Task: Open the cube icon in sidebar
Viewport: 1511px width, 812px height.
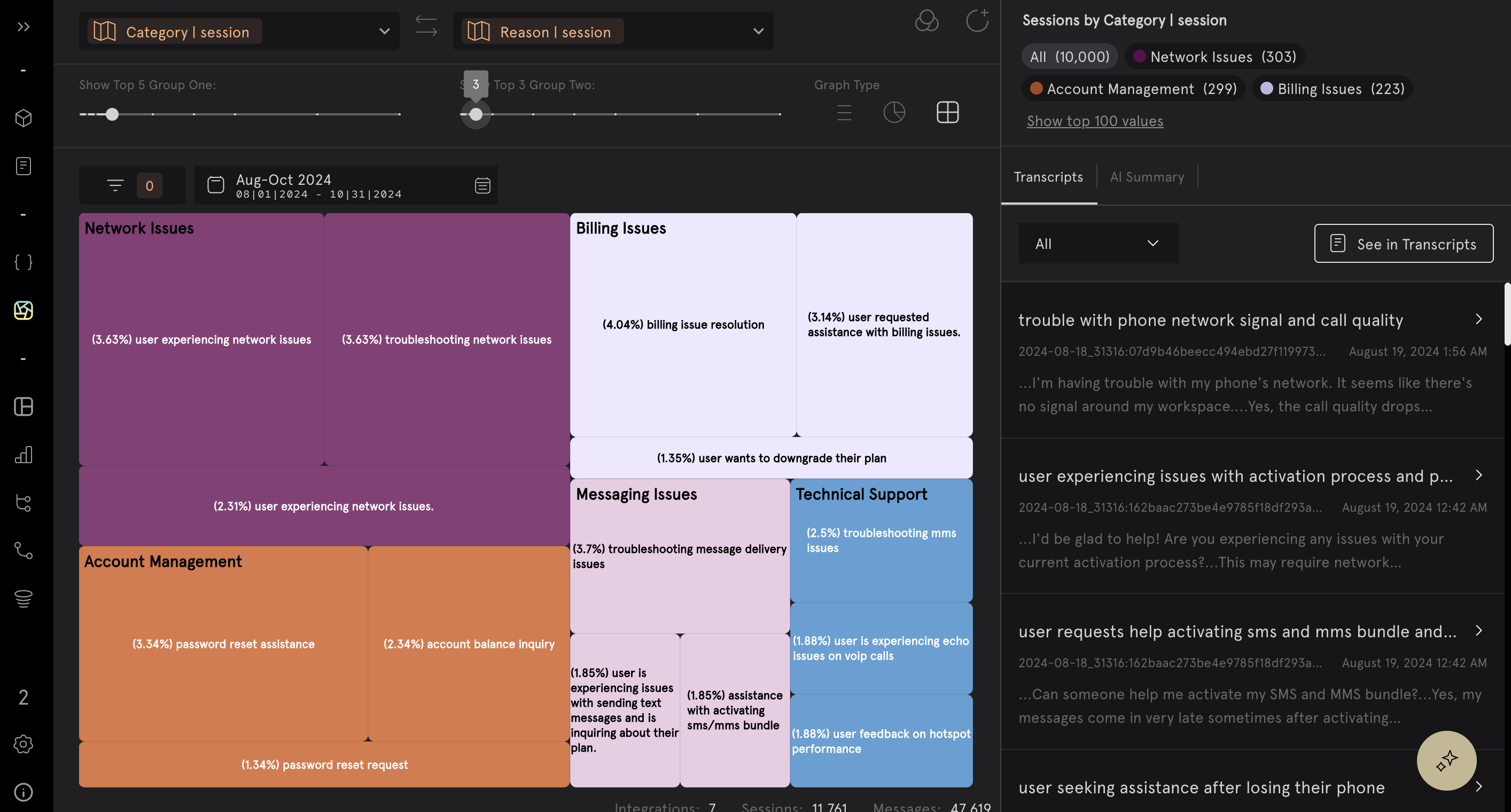Action: [24, 118]
